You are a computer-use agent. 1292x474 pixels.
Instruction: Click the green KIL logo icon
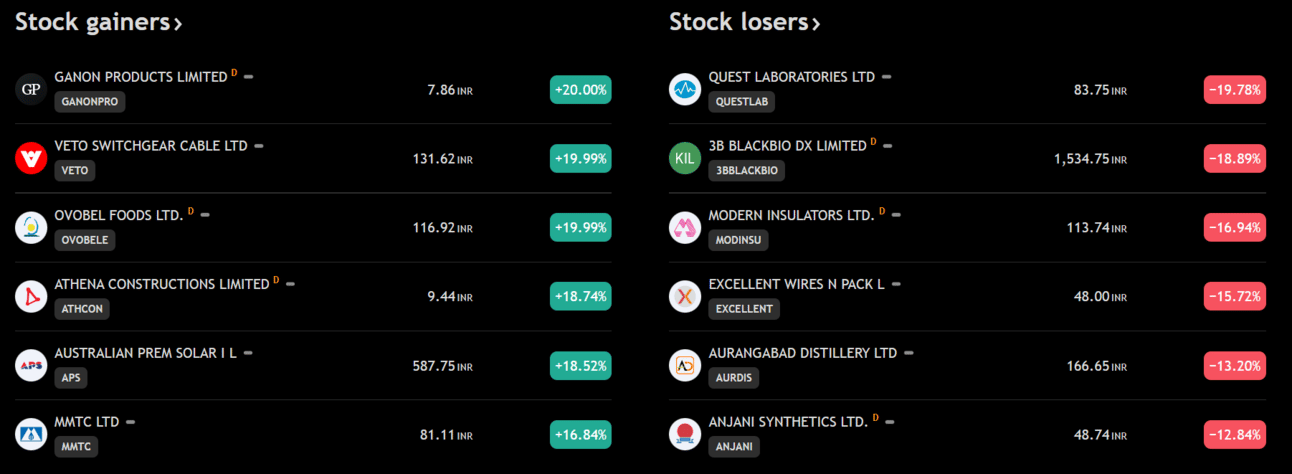(685, 158)
